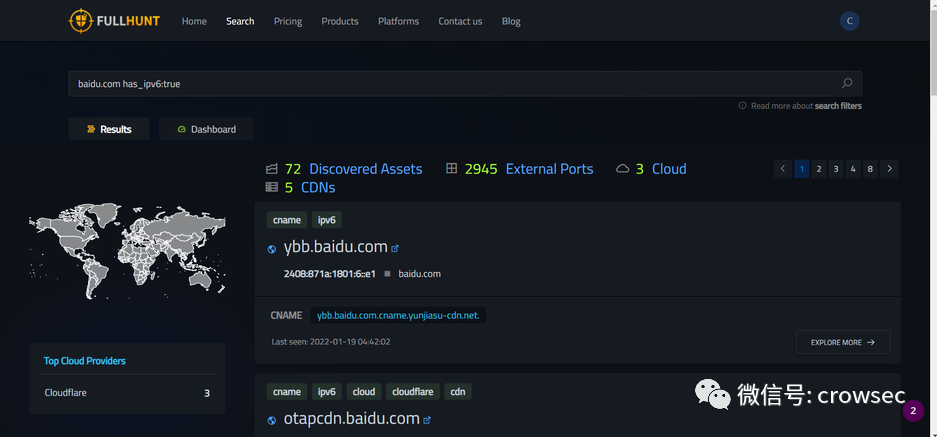
Task: Go to results page 3
Action: point(836,169)
